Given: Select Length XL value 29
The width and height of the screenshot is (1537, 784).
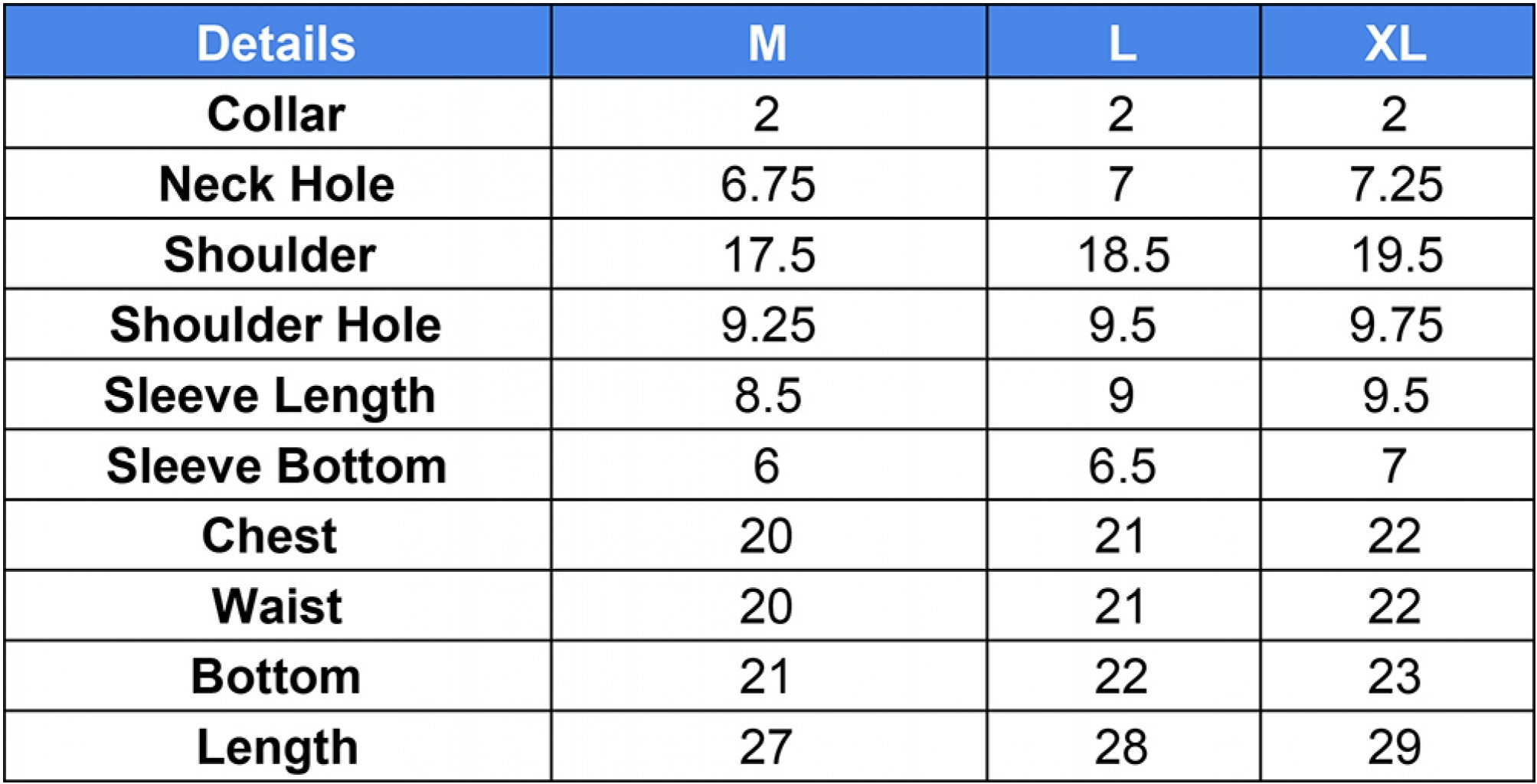Looking at the screenshot, I should 1395,747.
